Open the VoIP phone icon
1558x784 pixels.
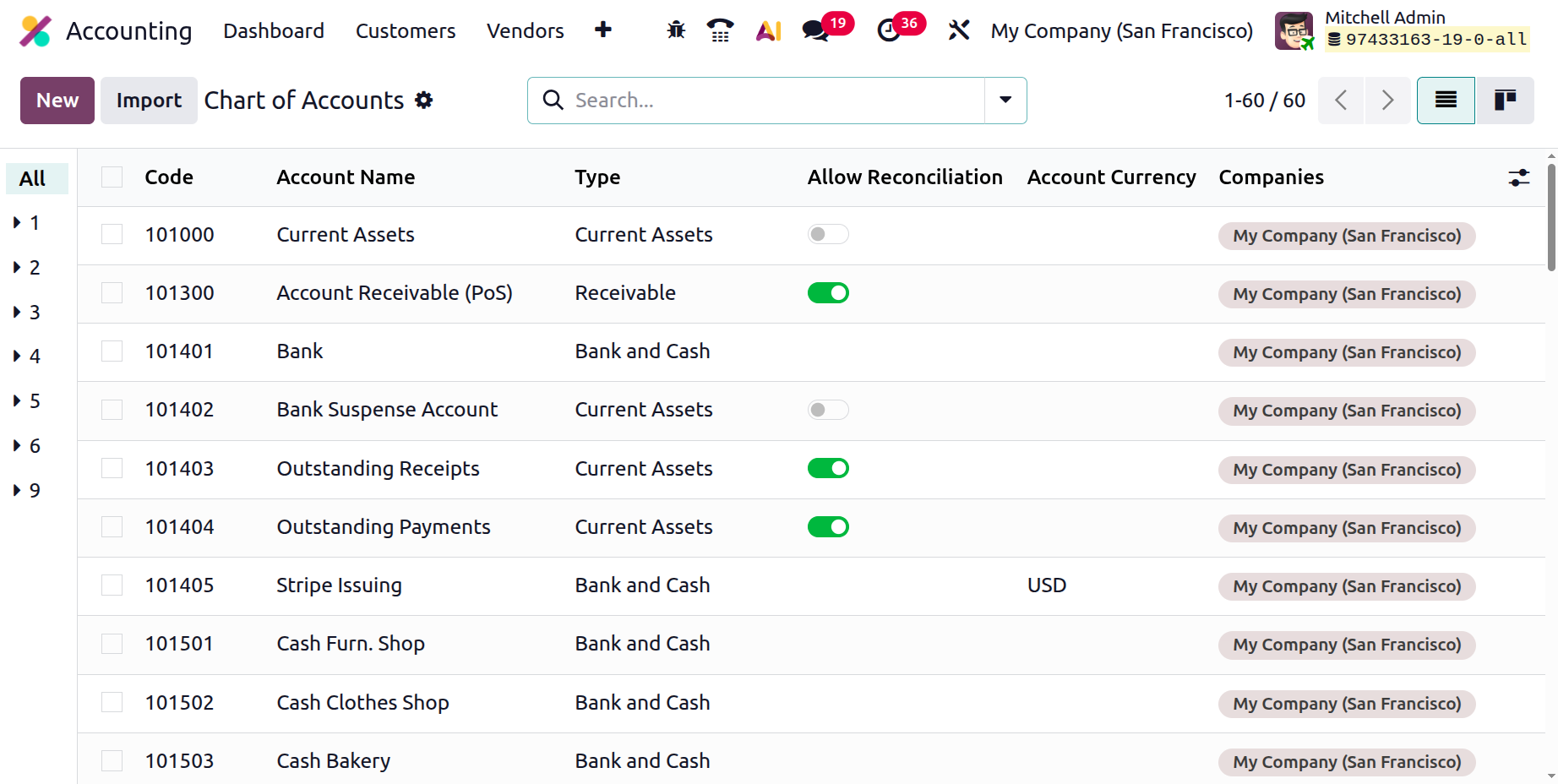(x=720, y=31)
